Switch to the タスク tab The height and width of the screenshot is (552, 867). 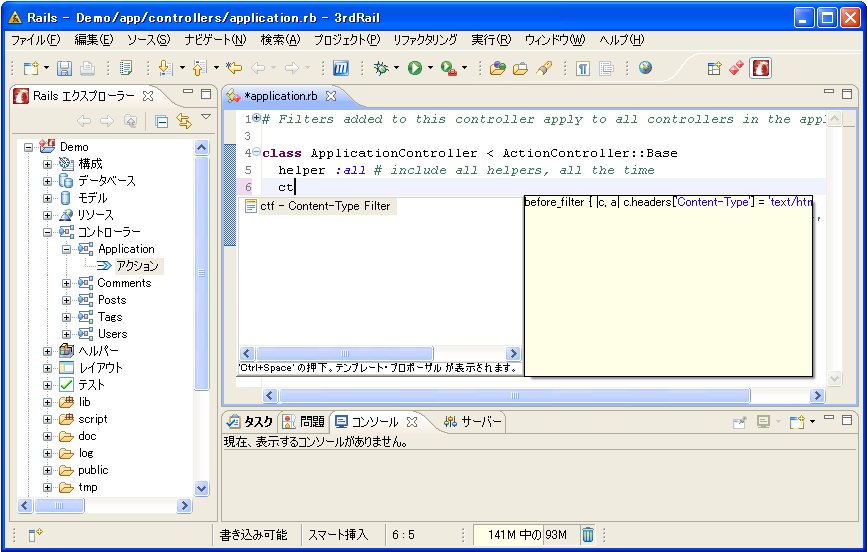point(250,422)
